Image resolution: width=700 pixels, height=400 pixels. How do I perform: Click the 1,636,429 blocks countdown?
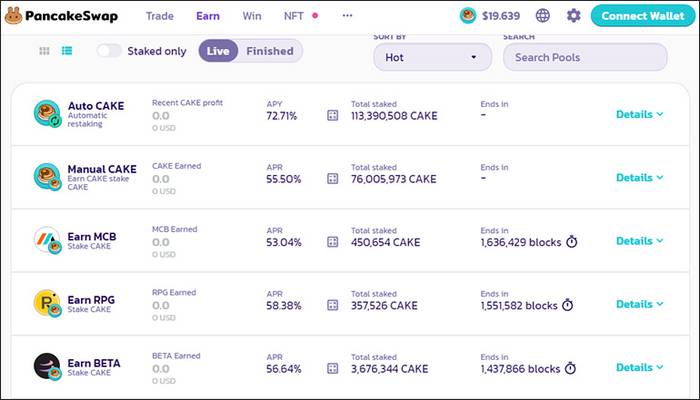click(x=521, y=243)
